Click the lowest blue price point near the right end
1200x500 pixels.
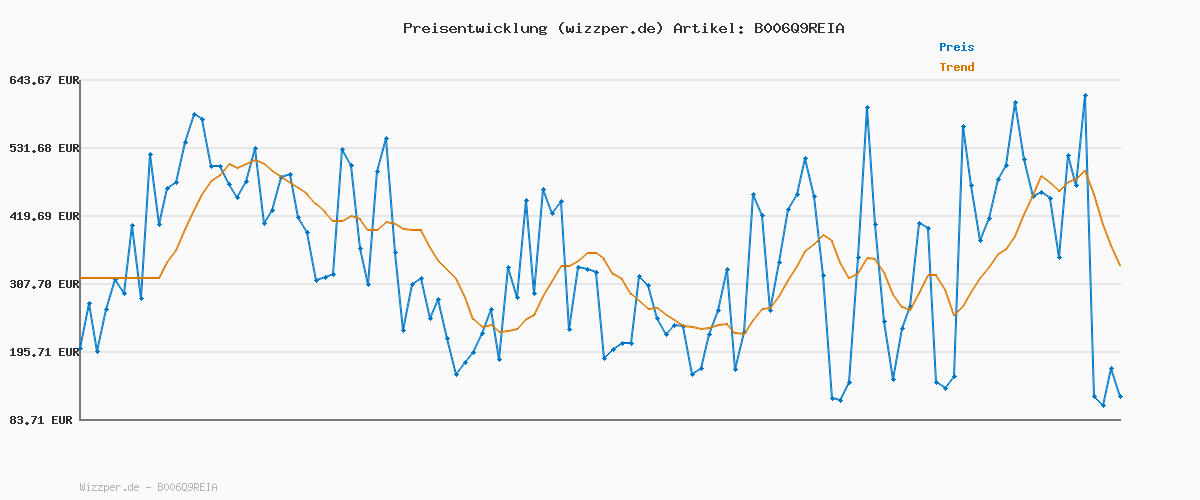tap(1103, 405)
